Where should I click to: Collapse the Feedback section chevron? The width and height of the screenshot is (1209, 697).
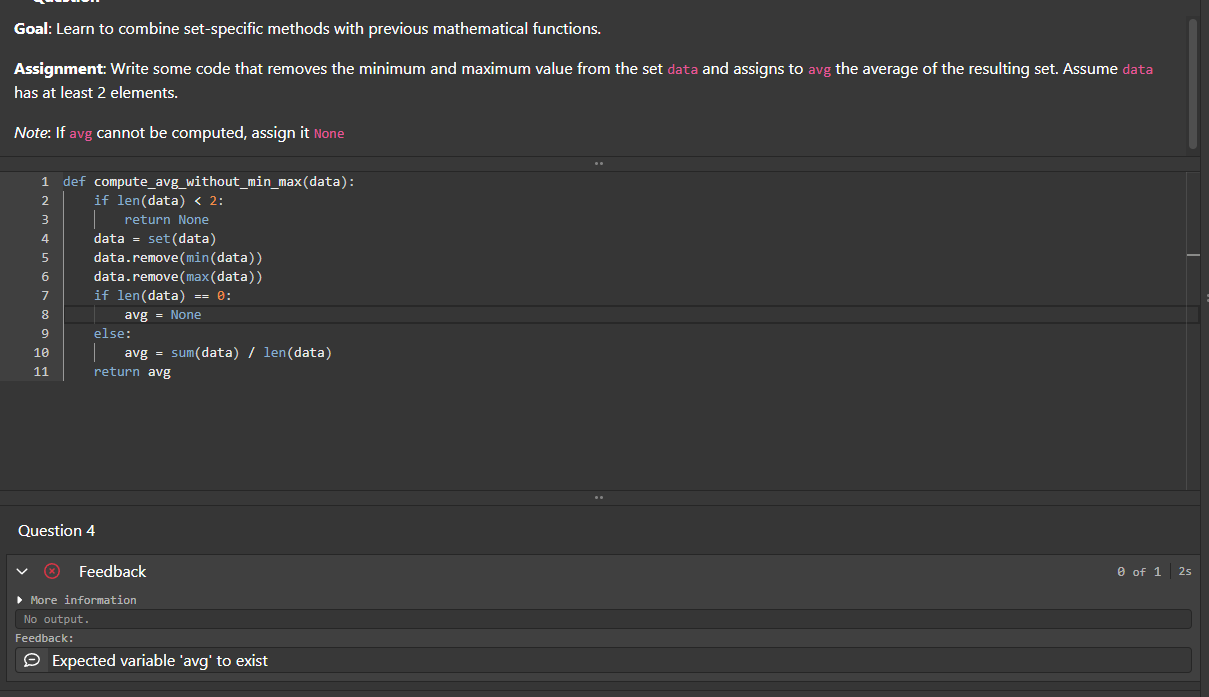(22, 571)
